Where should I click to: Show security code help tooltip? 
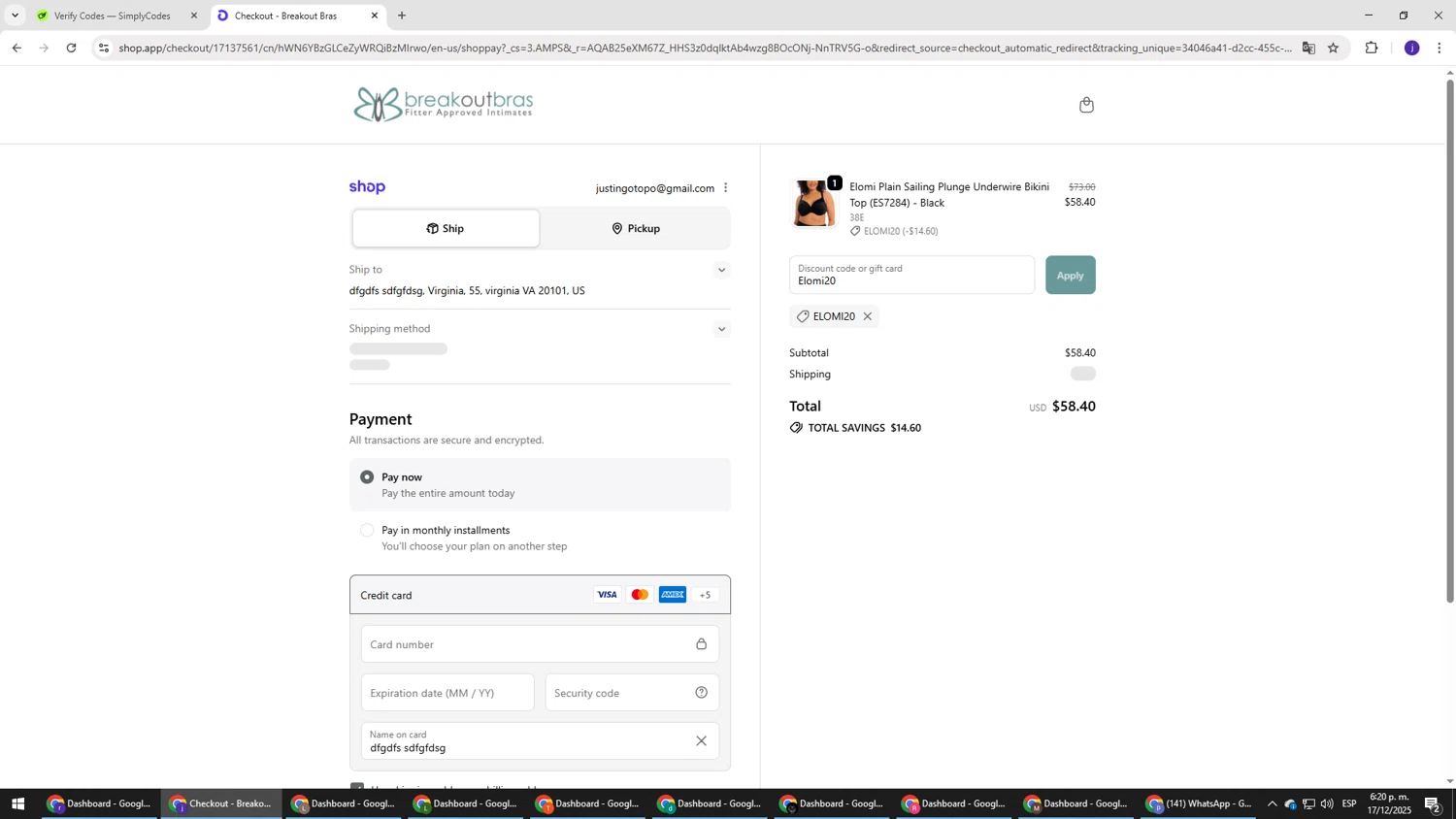tap(701, 693)
